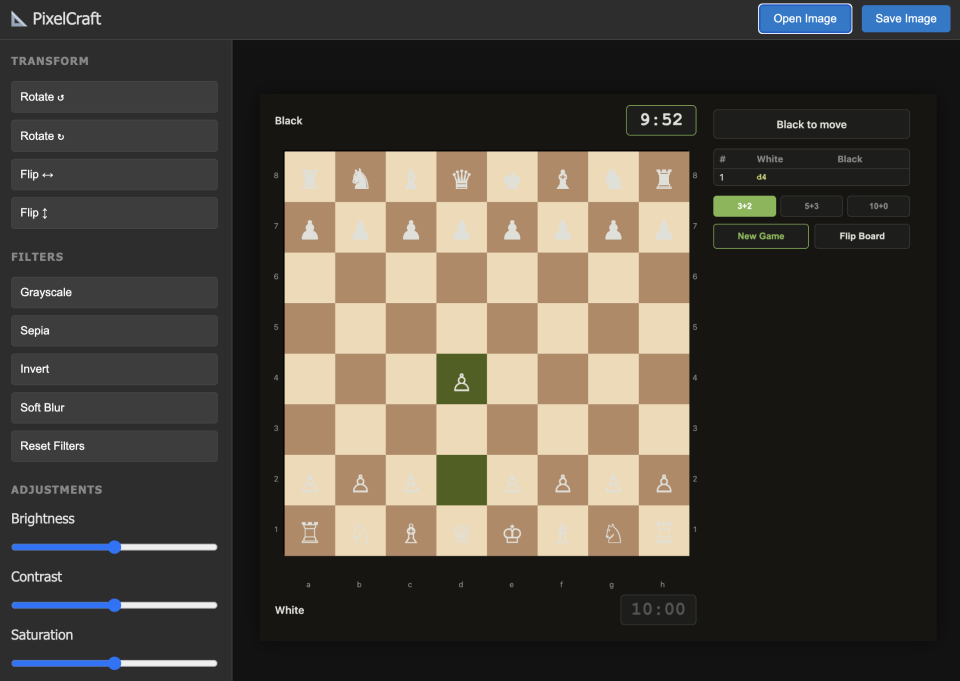Select the black bishop on f8
Viewport: 960px width, 681px height.
tap(563, 178)
